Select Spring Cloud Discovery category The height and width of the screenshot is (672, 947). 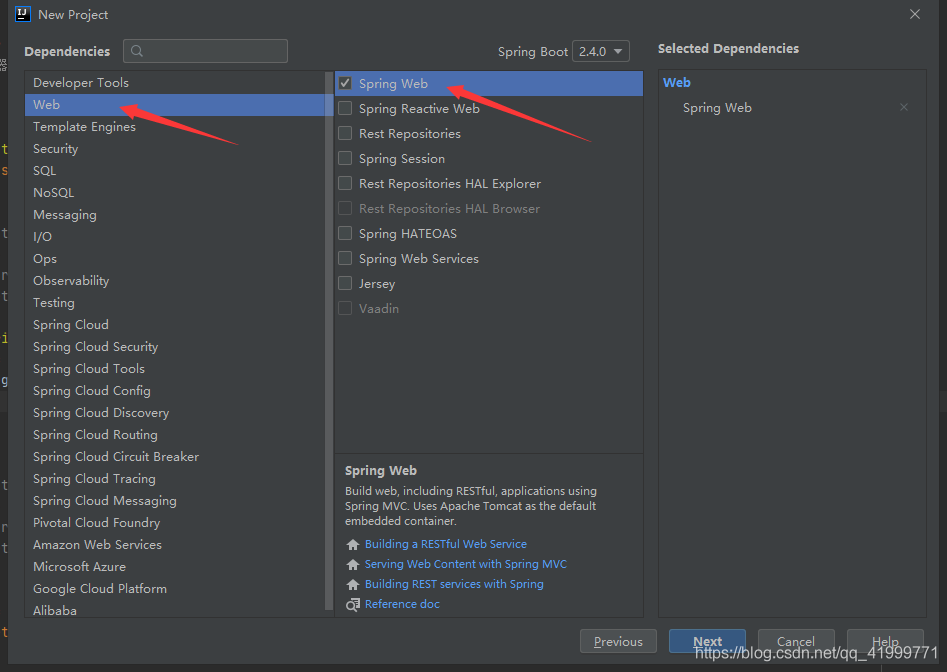[x=175, y=413]
